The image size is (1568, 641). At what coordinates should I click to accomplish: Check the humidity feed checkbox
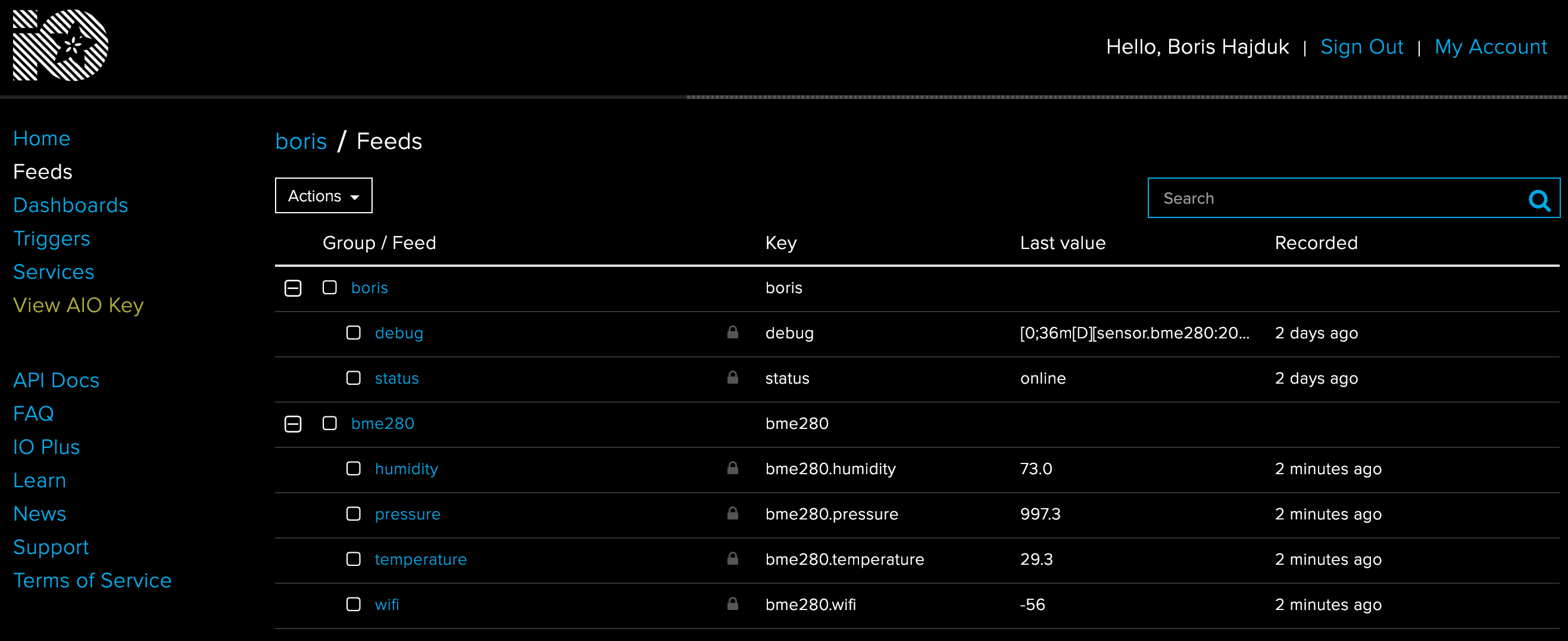pos(353,469)
